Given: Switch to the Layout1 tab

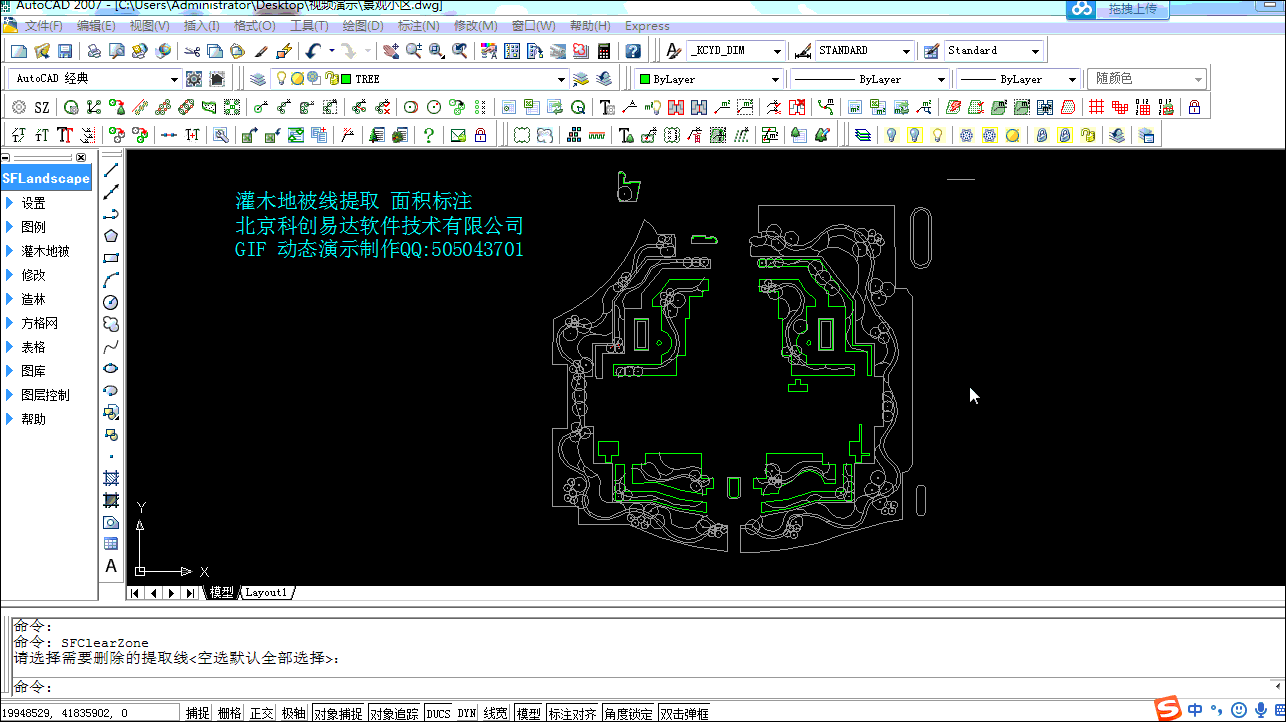Looking at the screenshot, I should (267, 592).
